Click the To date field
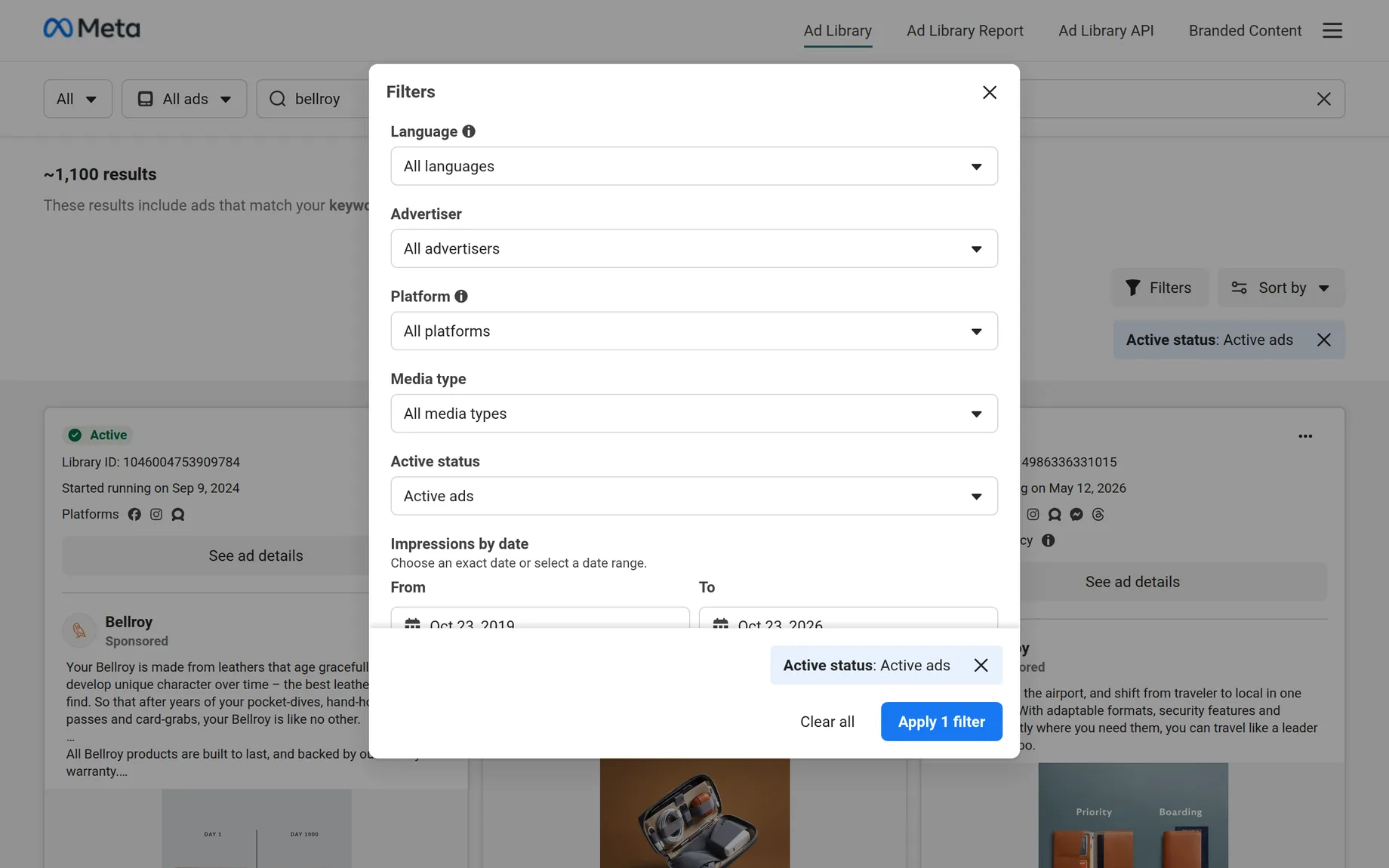1389x868 pixels. pyautogui.click(x=848, y=617)
